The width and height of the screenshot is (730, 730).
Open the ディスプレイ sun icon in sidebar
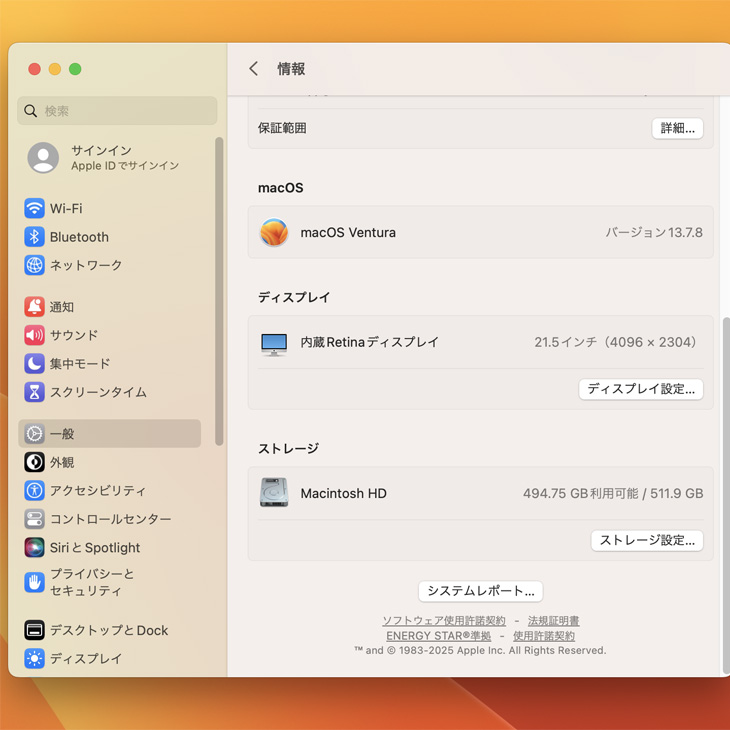click(34, 658)
